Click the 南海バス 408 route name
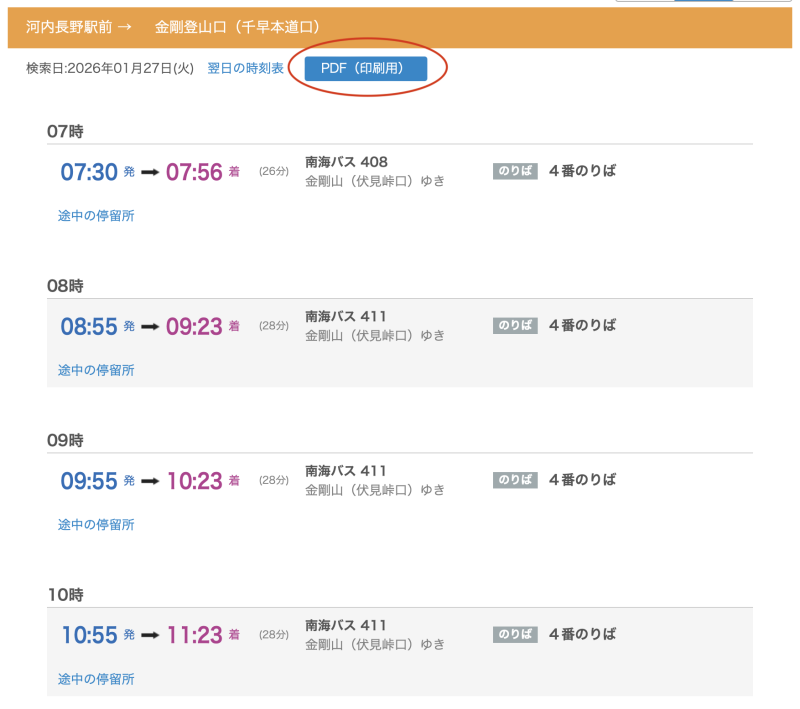This screenshot has width=800, height=709. [346, 162]
